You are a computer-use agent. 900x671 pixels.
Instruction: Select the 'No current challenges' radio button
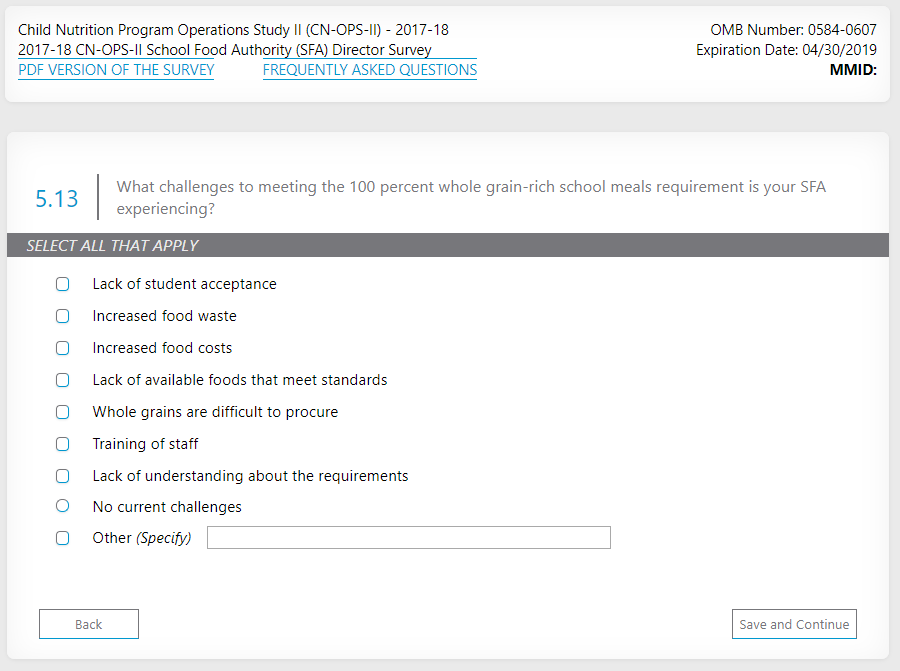coord(63,506)
